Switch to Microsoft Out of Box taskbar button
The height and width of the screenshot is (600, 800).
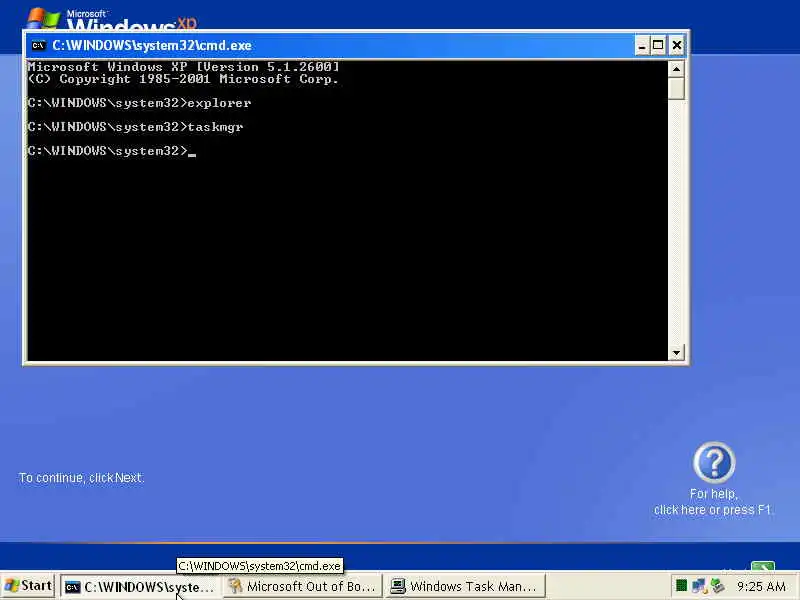click(302, 587)
